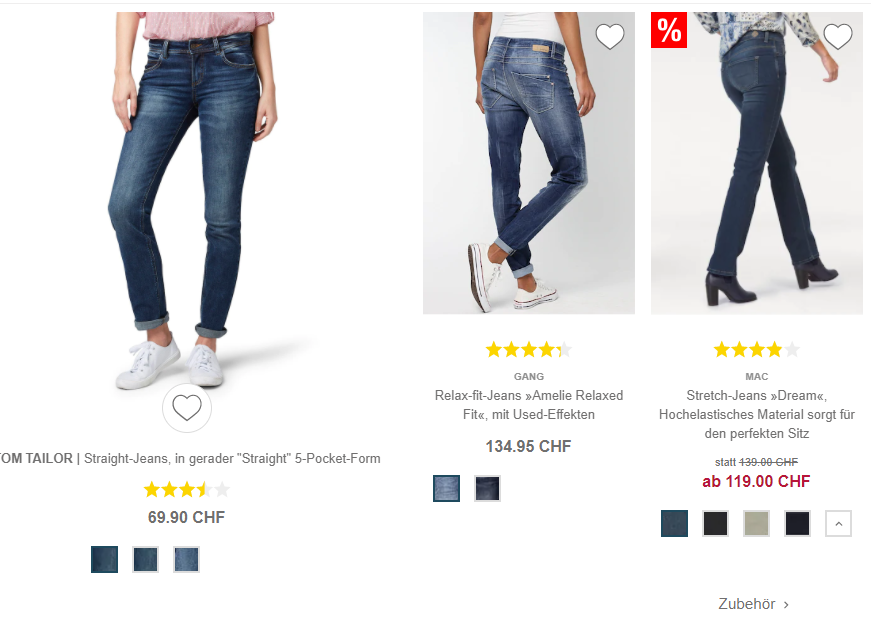Choose the dark navy Gang jeans swatch

488,488
